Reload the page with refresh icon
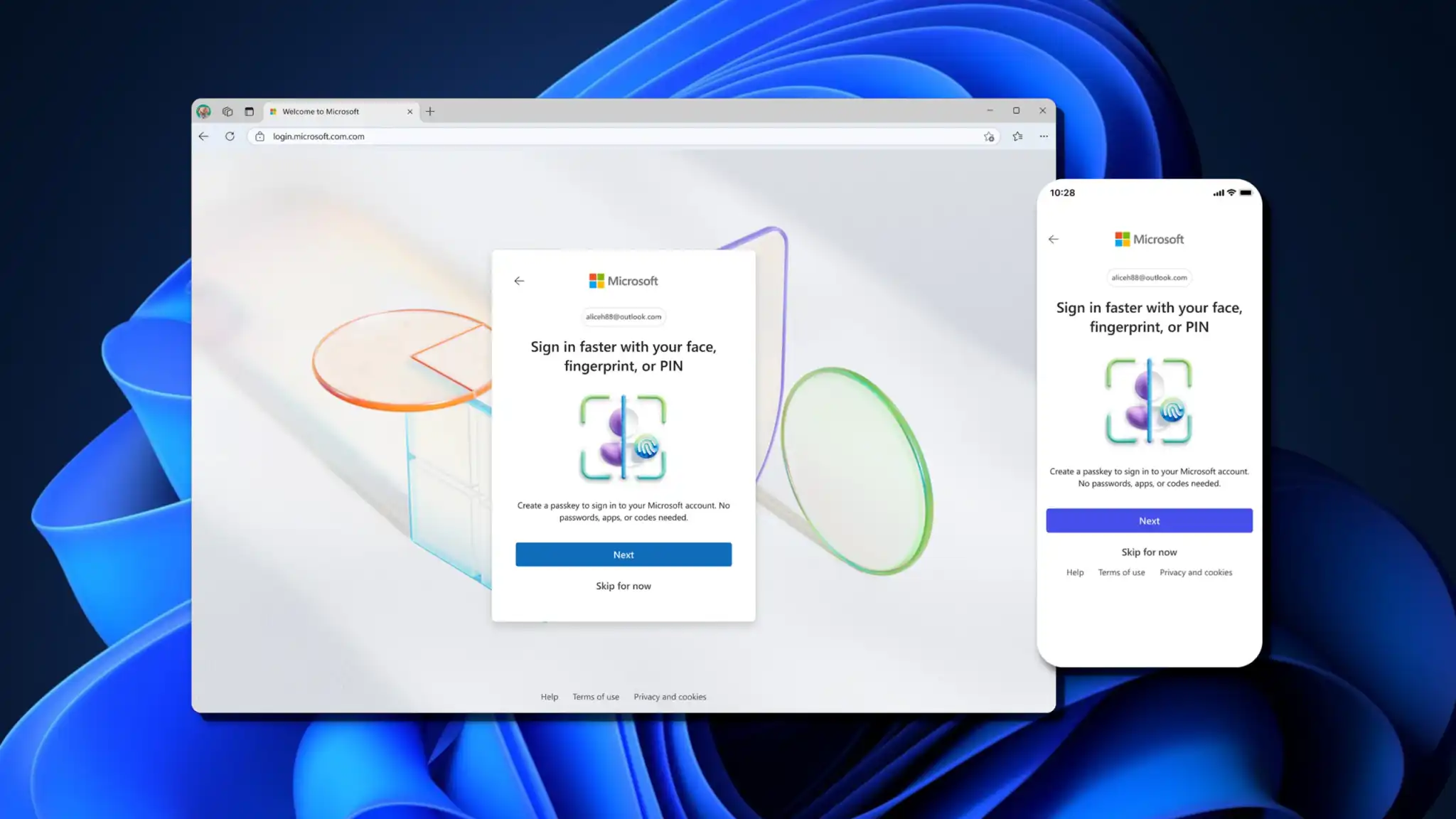The width and height of the screenshot is (1456, 819). pos(230,136)
